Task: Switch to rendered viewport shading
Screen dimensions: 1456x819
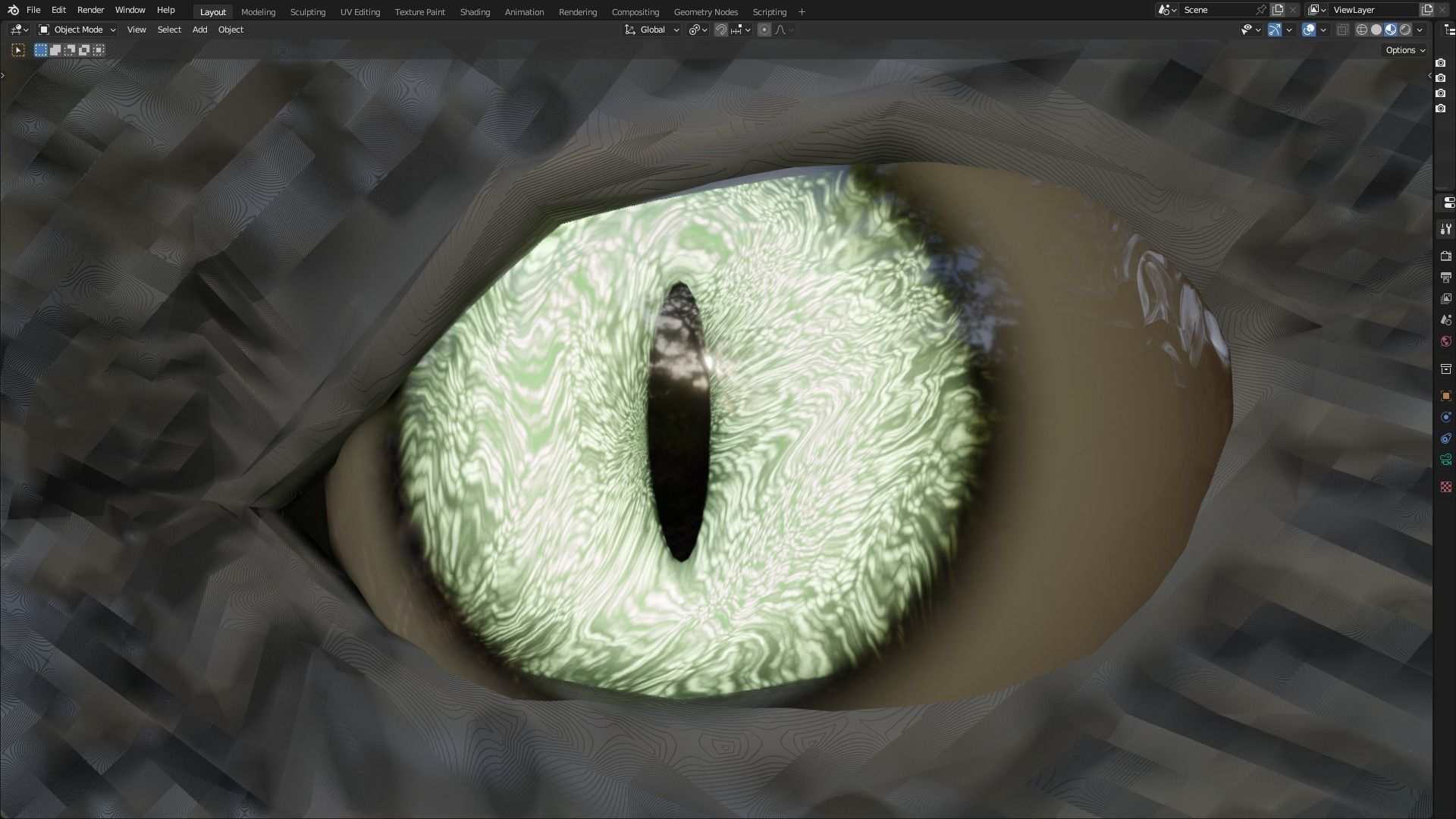Action: pyautogui.click(x=1405, y=30)
